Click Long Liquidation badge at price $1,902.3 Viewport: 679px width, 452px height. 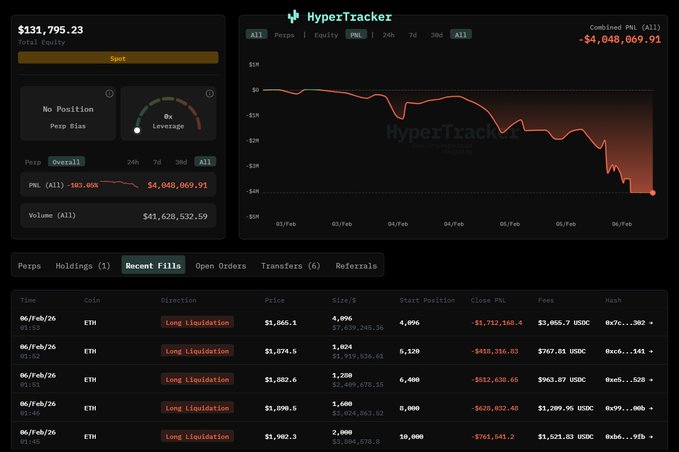[x=197, y=436]
